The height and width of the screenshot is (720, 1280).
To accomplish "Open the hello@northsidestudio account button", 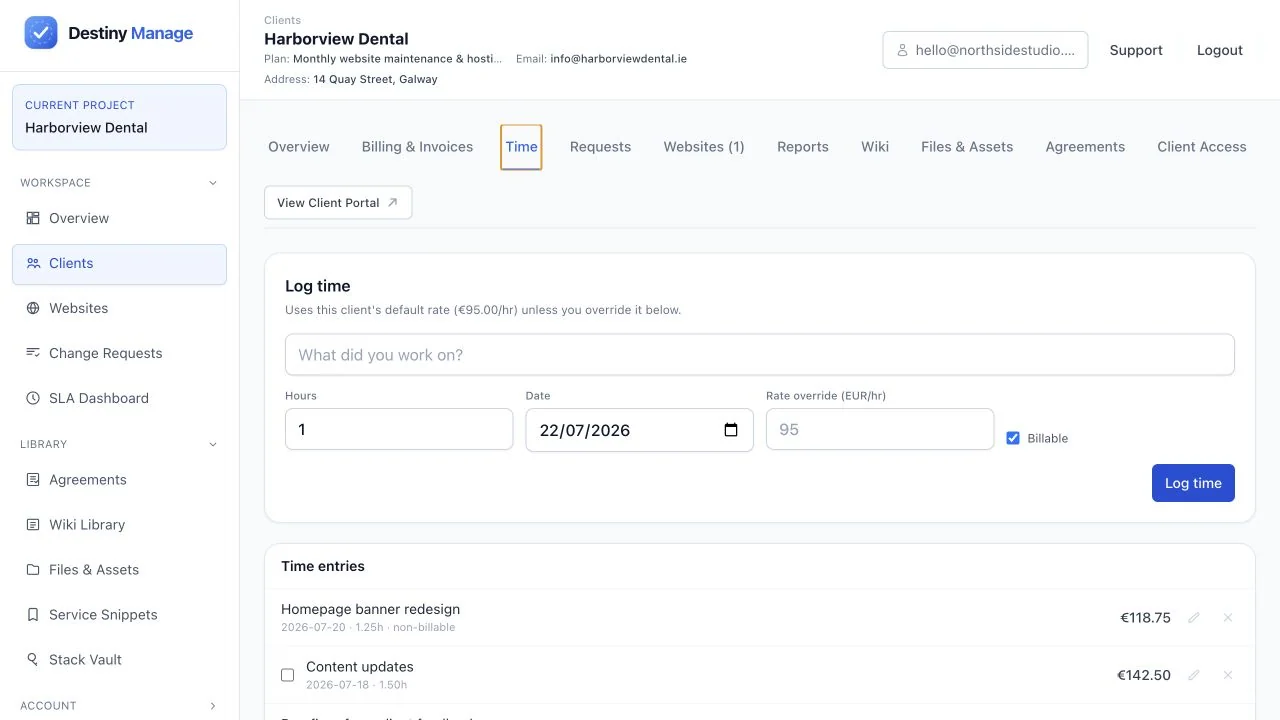I will click(985, 50).
